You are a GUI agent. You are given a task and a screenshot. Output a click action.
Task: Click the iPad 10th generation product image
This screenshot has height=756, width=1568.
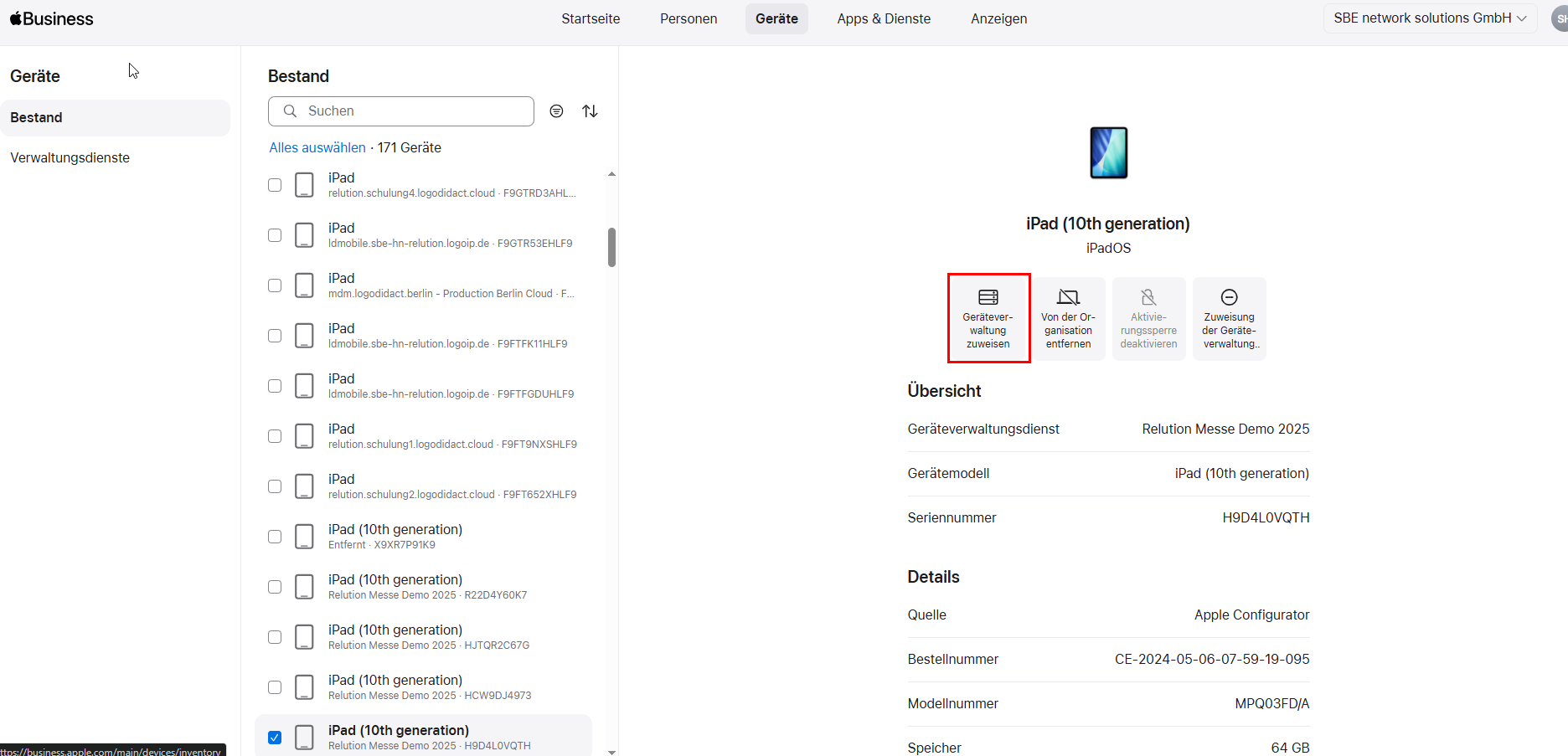pyautogui.click(x=1108, y=152)
